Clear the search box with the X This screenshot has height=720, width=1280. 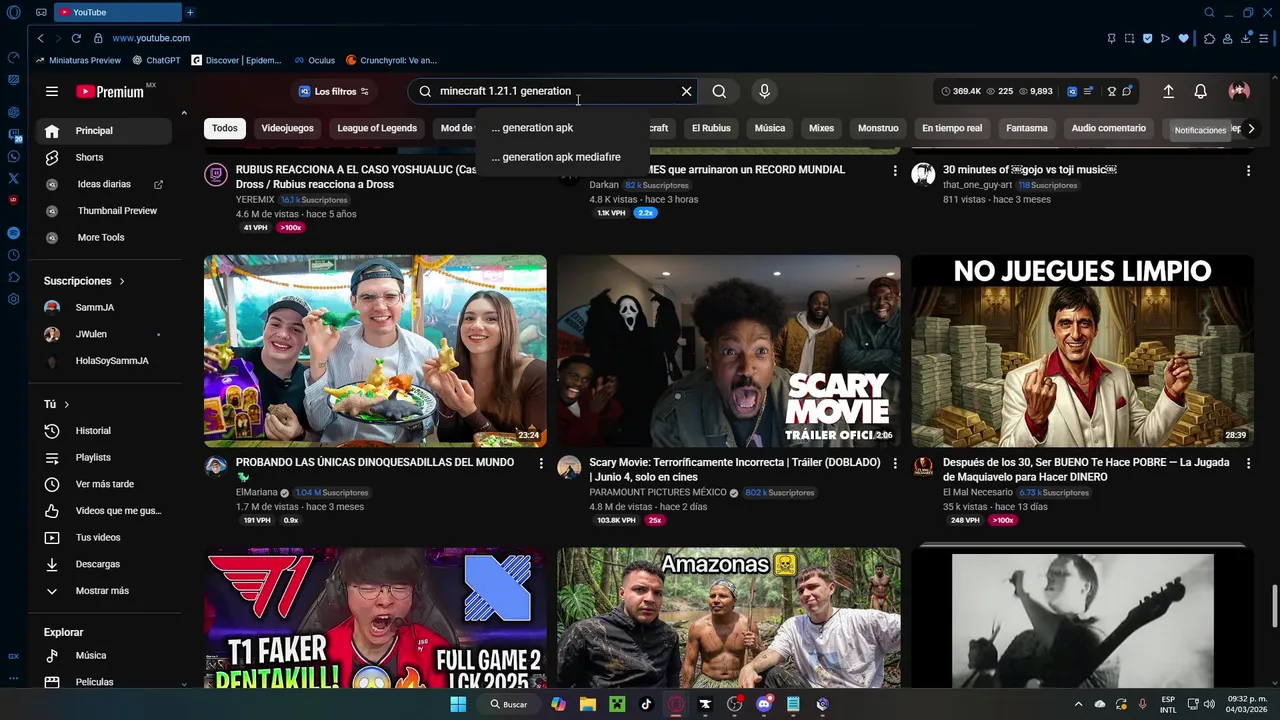click(686, 91)
